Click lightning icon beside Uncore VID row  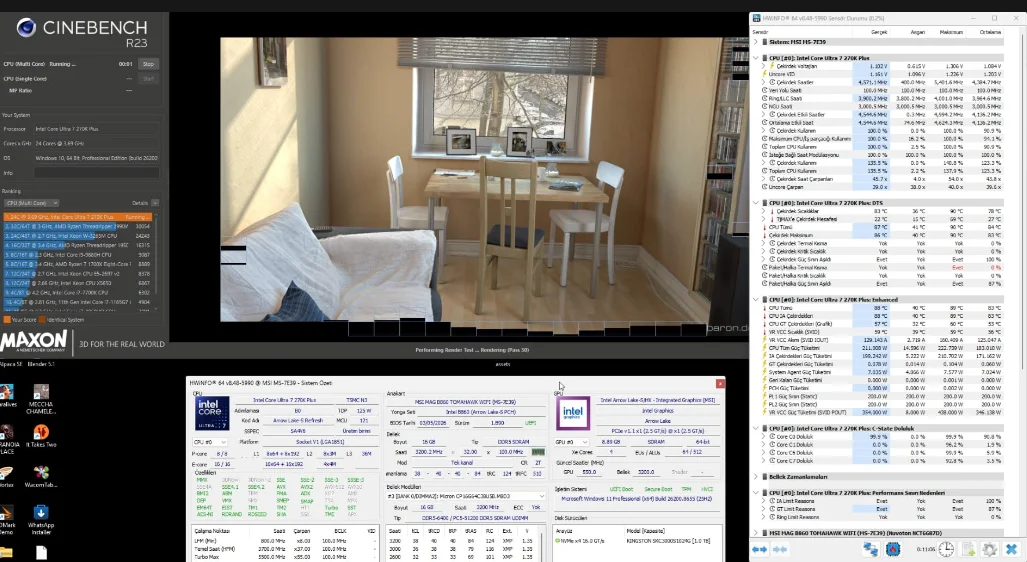[764, 74]
